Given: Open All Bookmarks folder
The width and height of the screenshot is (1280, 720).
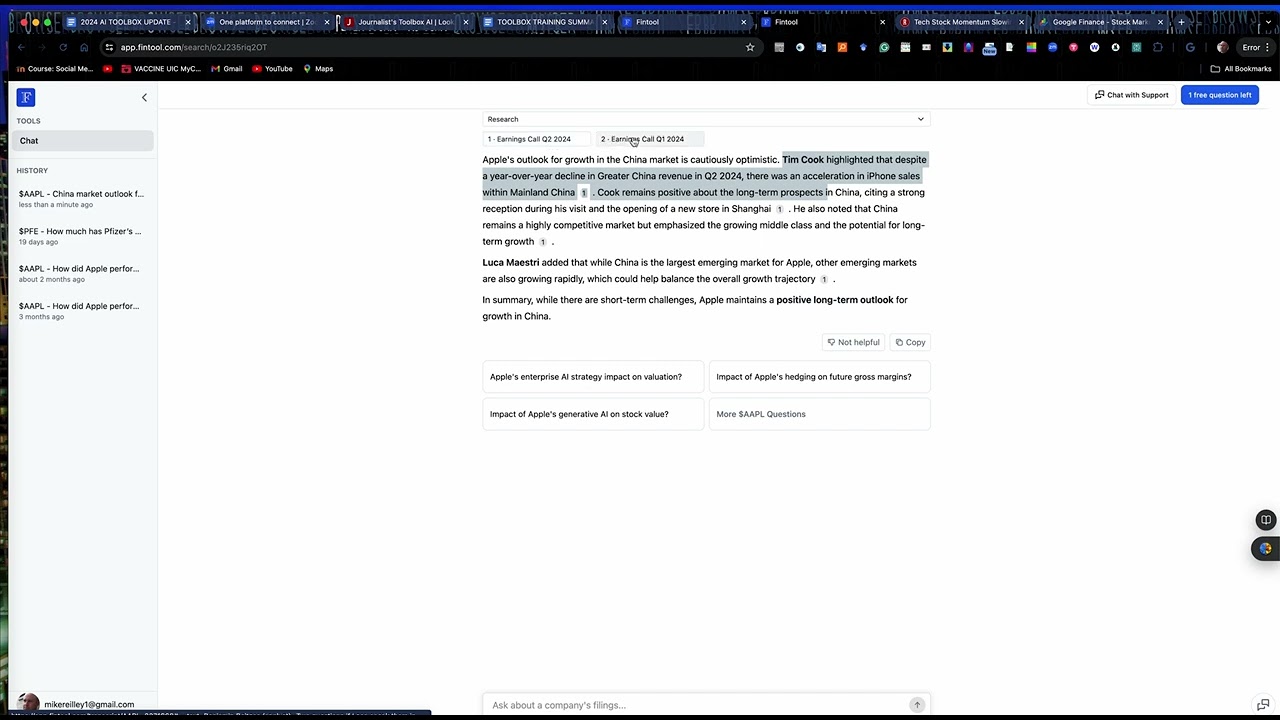Looking at the screenshot, I should tap(1241, 69).
